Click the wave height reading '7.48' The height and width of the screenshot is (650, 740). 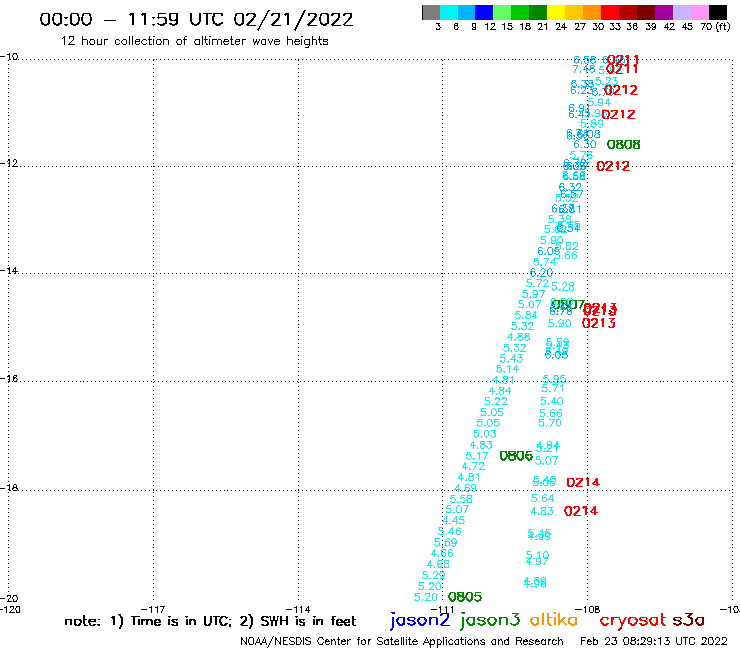pyautogui.click(x=584, y=69)
